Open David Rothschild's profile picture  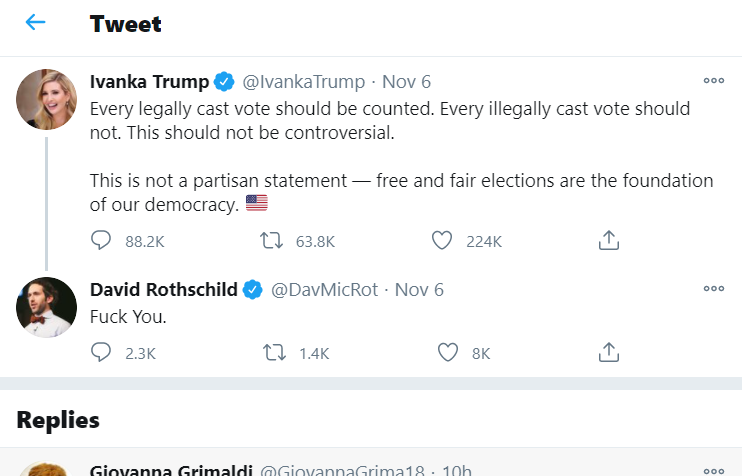point(46,308)
